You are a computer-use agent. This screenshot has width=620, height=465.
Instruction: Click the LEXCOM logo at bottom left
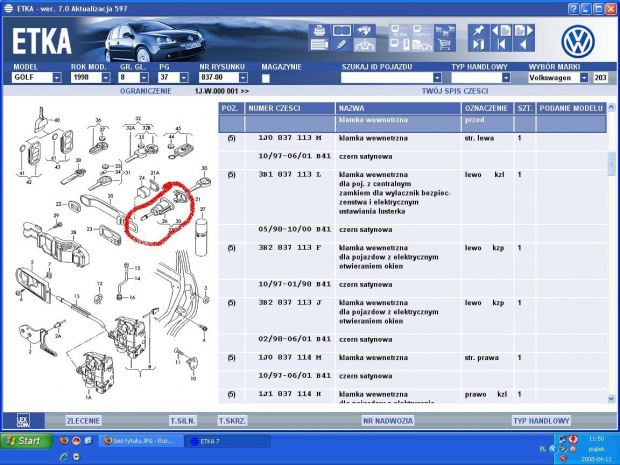pos(23,420)
